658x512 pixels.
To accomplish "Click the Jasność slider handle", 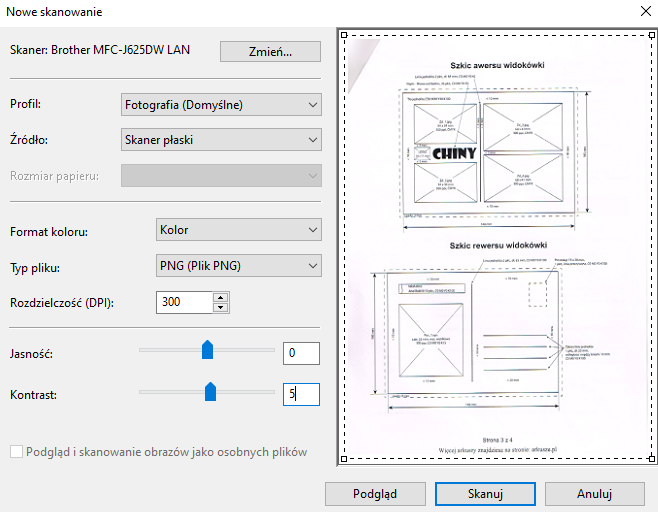I will 208,349.
